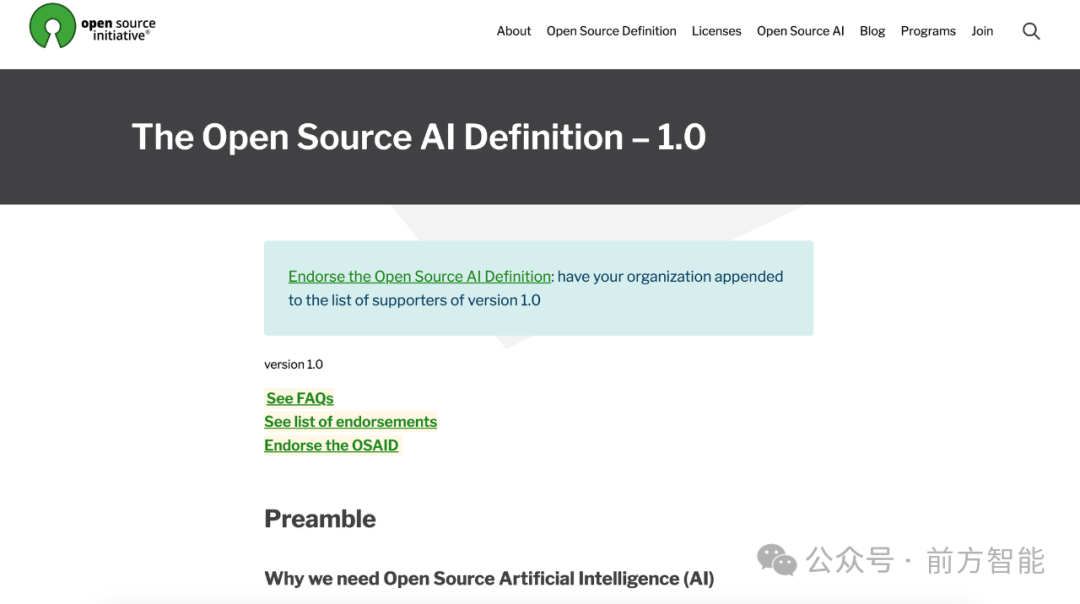Visit the Blog from top navigation
Screen dimensions: 1080x604
872,31
